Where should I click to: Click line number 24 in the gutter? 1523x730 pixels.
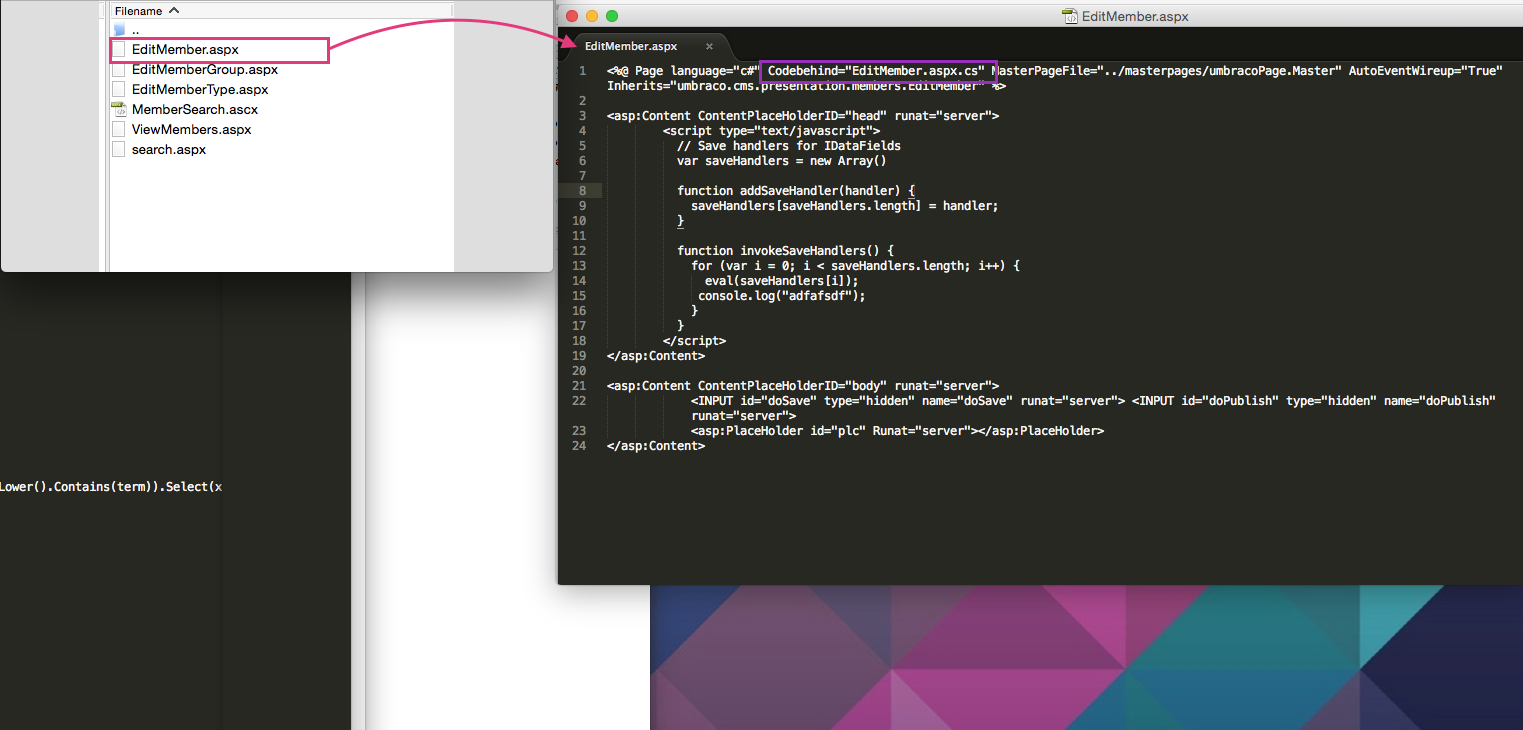pos(579,446)
